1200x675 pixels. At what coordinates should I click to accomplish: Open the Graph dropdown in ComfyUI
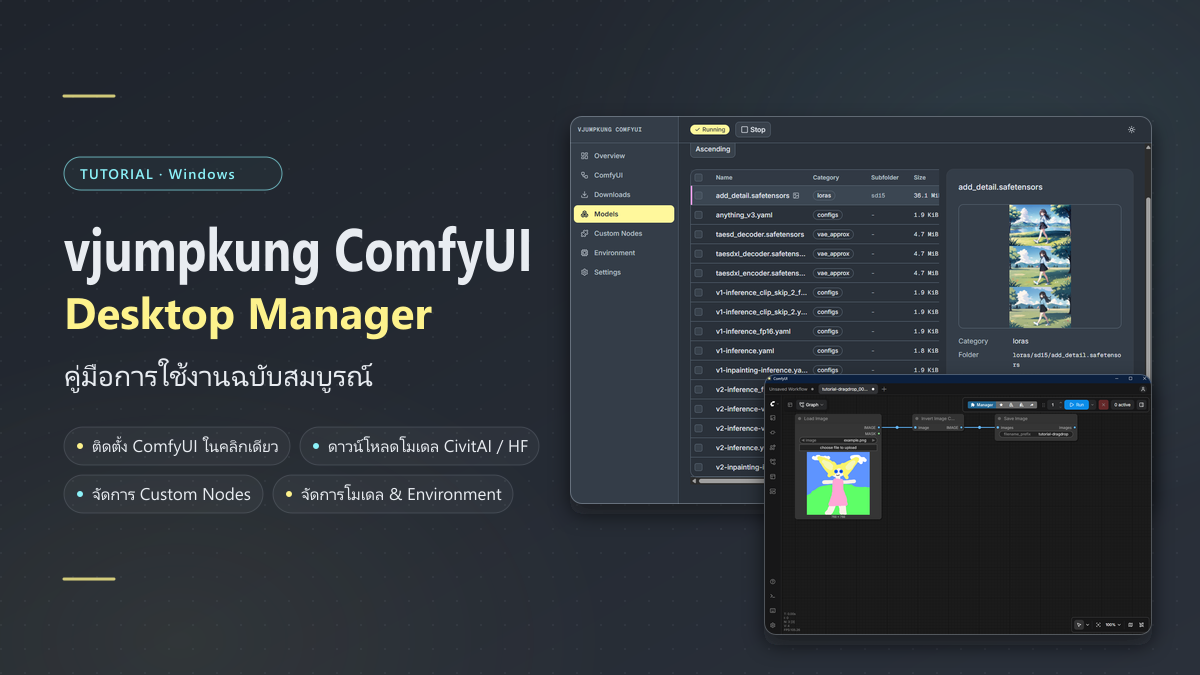(x=811, y=404)
